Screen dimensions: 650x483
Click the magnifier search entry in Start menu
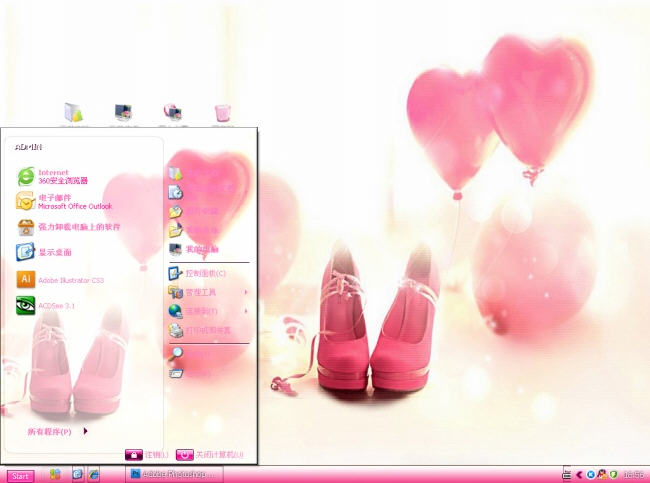coord(191,354)
